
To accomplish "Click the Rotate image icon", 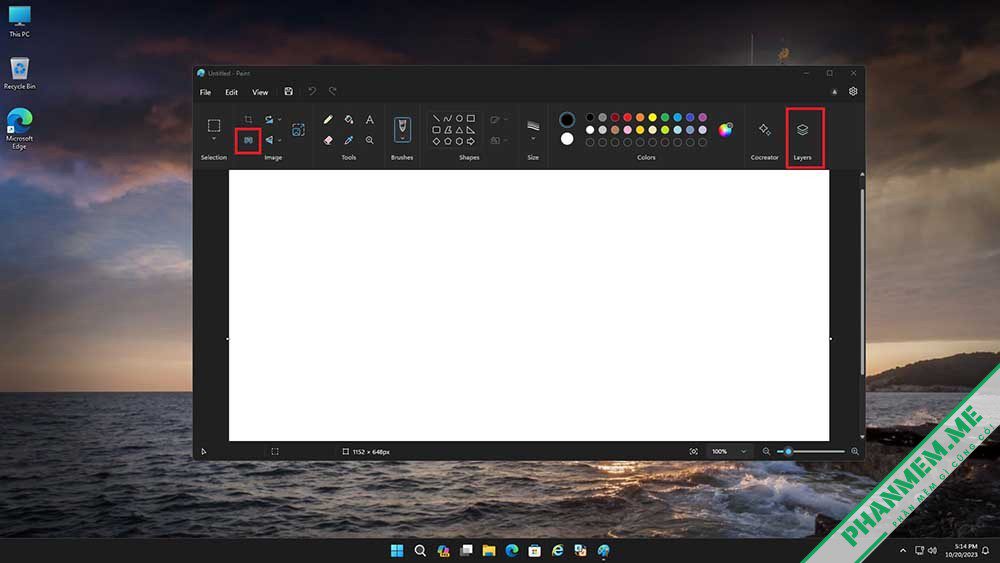I will click(269, 119).
